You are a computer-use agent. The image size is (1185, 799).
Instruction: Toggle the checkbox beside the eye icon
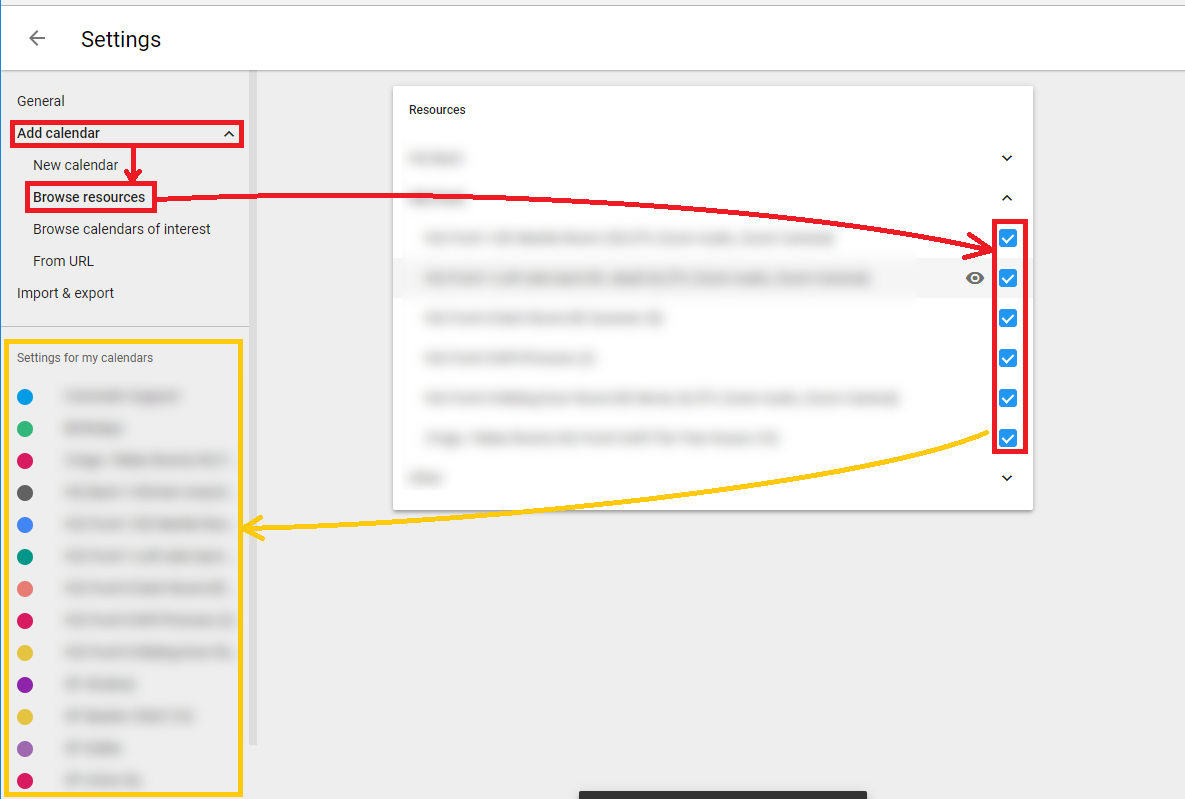pyautogui.click(x=1008, y=279)
